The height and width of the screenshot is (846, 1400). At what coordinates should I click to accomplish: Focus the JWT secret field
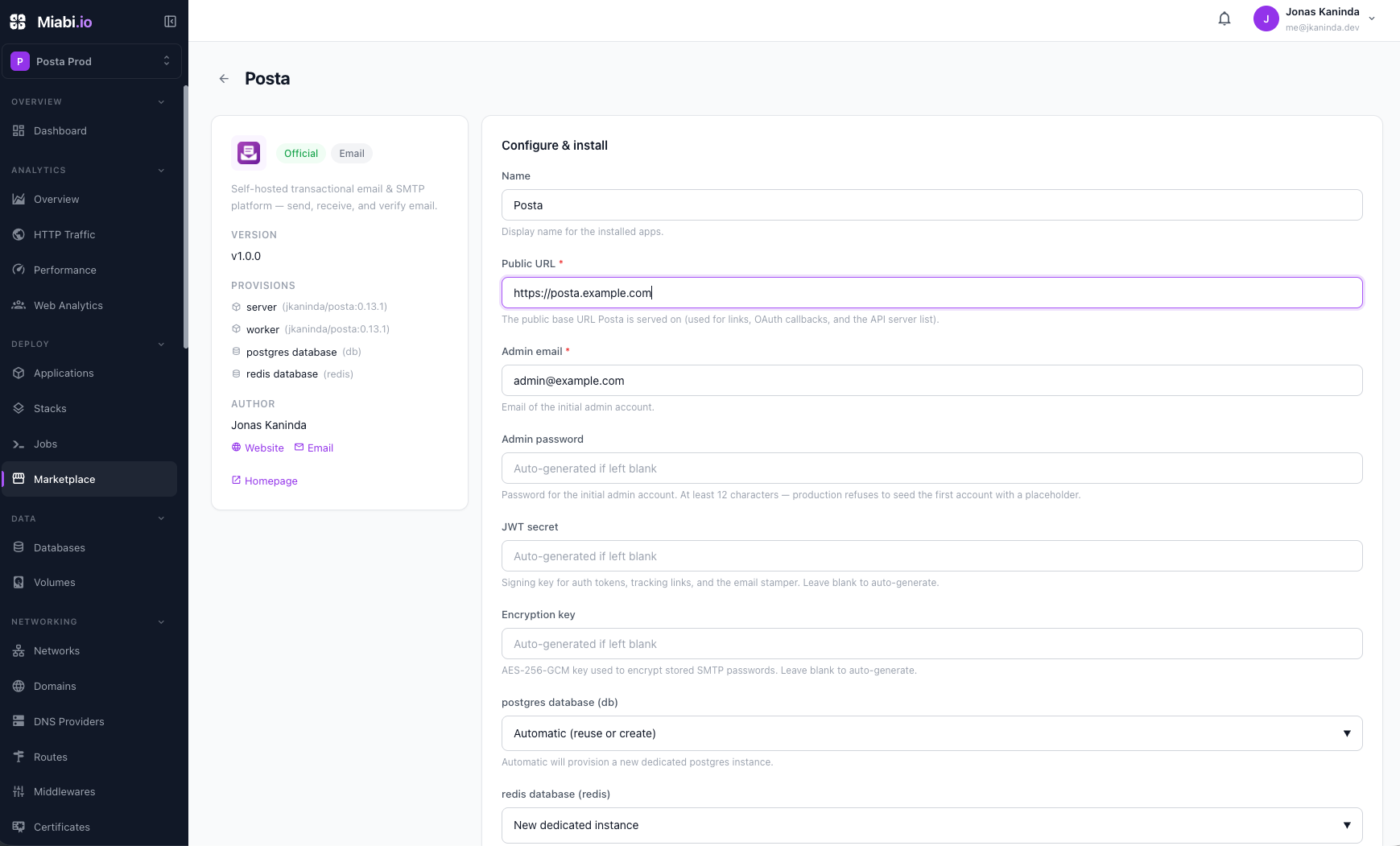(x=931, y=556)
